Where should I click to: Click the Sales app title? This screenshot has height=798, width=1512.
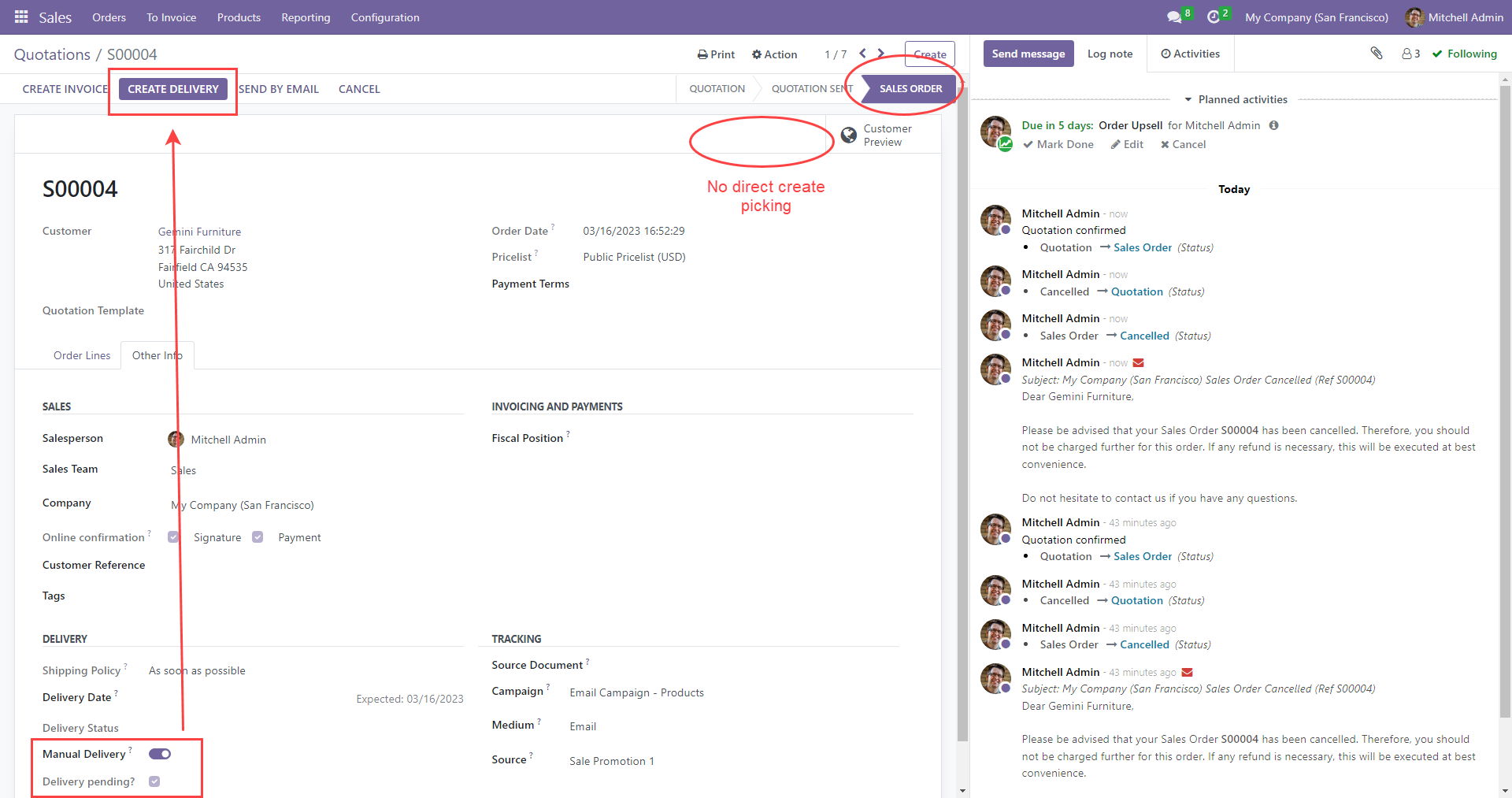click(x=55, y=17)
